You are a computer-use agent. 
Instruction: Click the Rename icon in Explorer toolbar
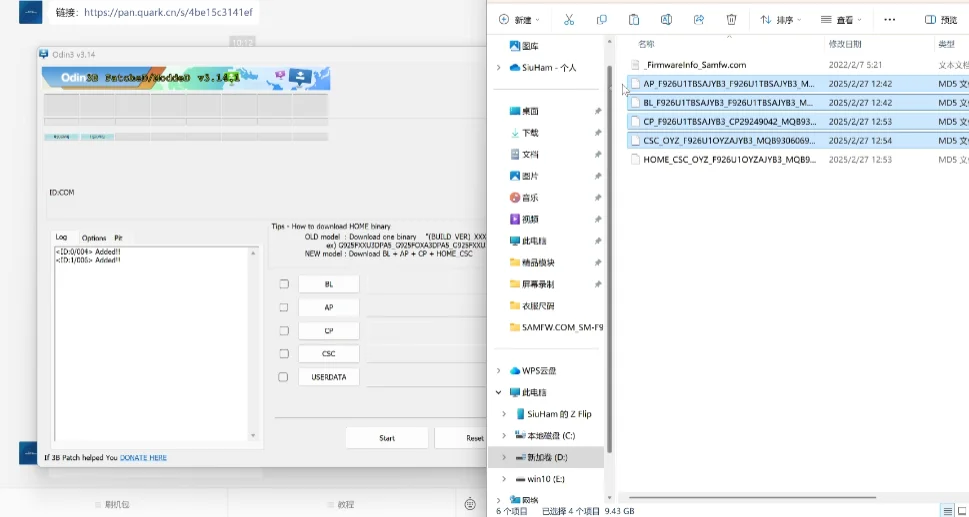pyautogui.click(x=666, y=20)
